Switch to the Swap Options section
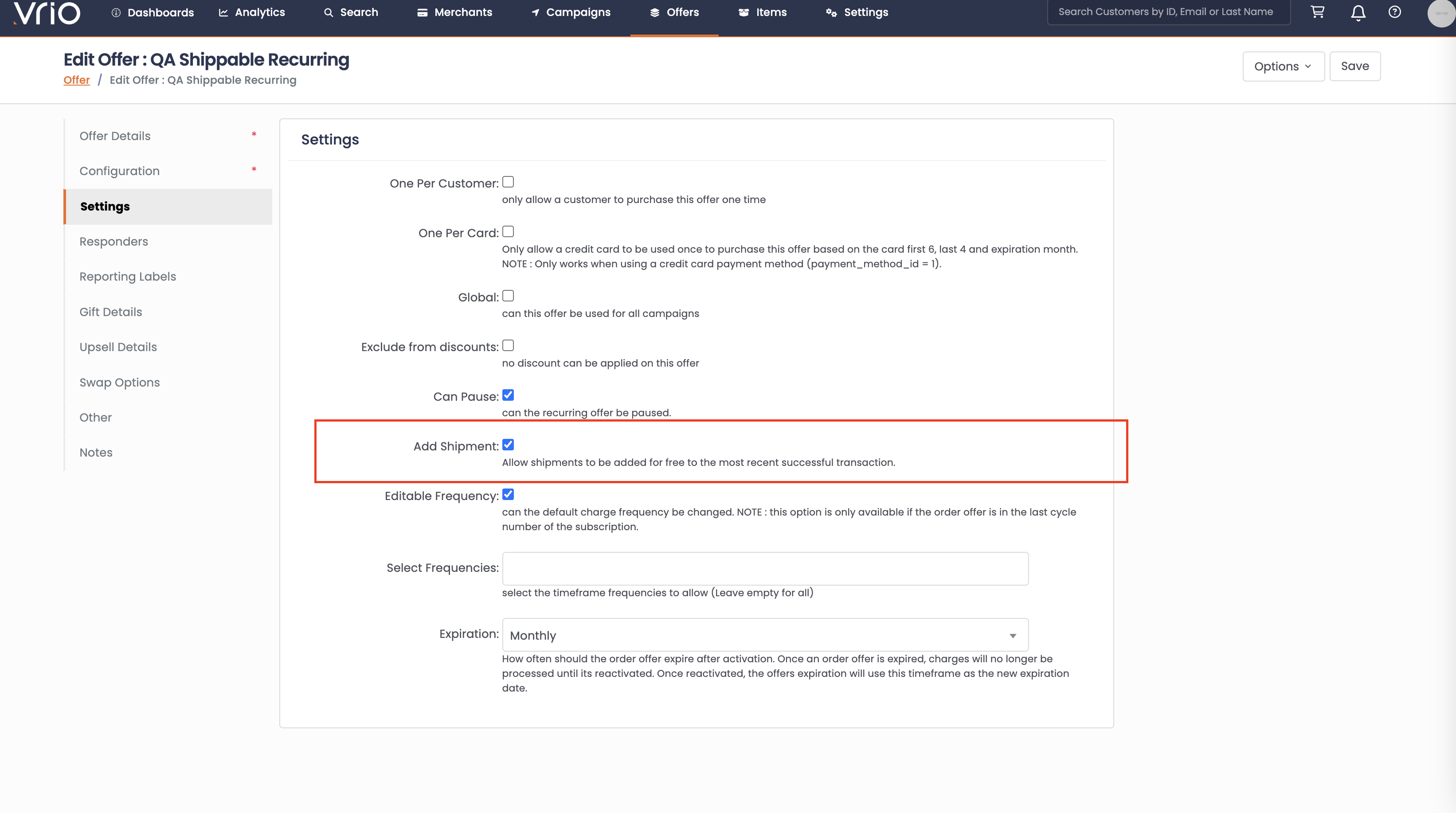The image size is (1456, 813). [x=119, y=383]
